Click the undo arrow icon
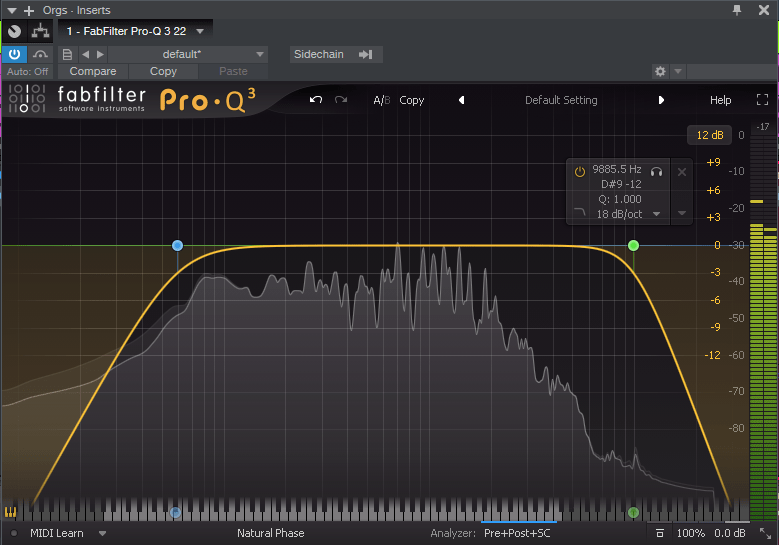Screen dimensions: 779x545 (316, 100)
